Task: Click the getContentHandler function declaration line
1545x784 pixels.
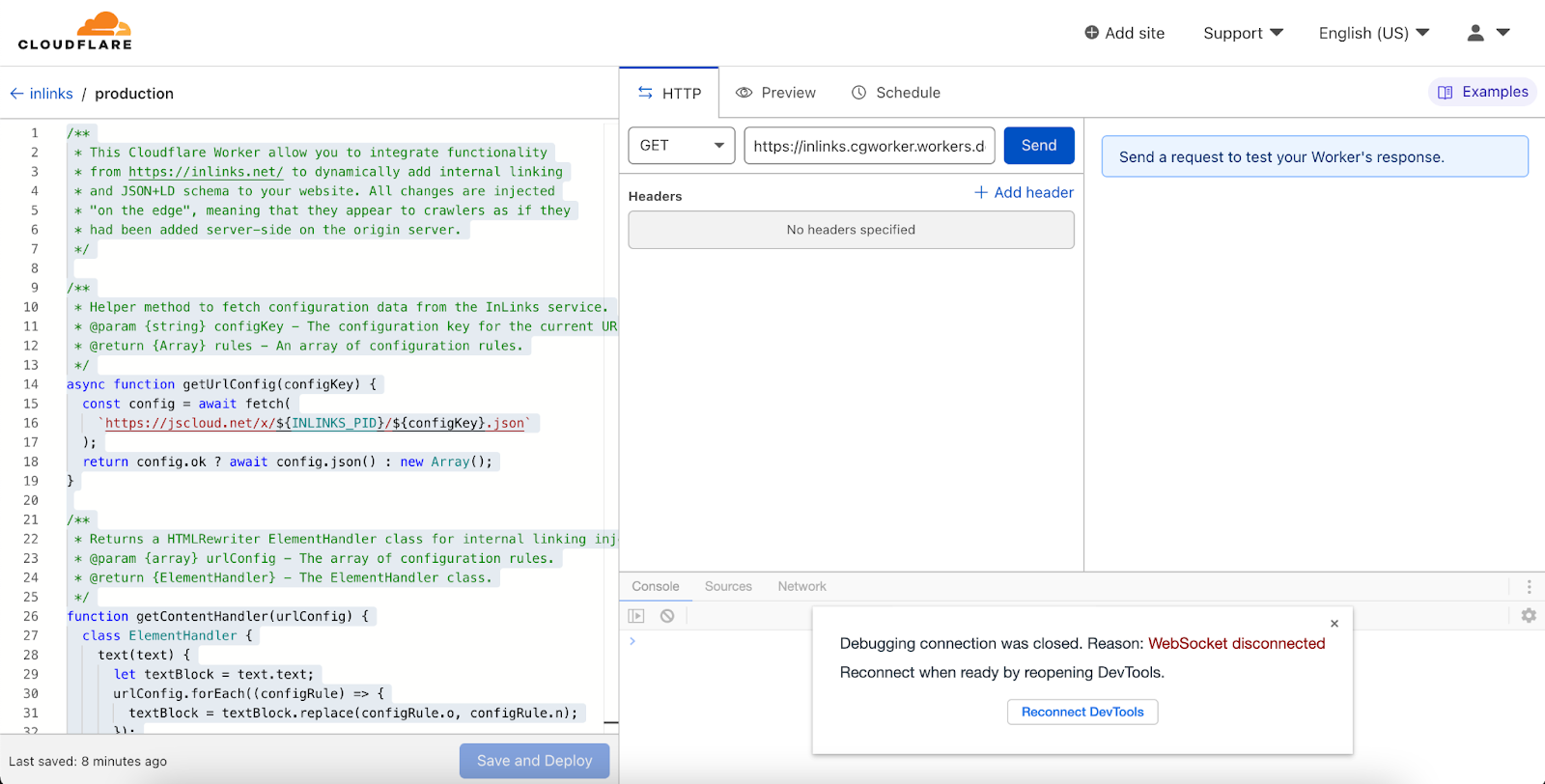Action: pos(218,616)
